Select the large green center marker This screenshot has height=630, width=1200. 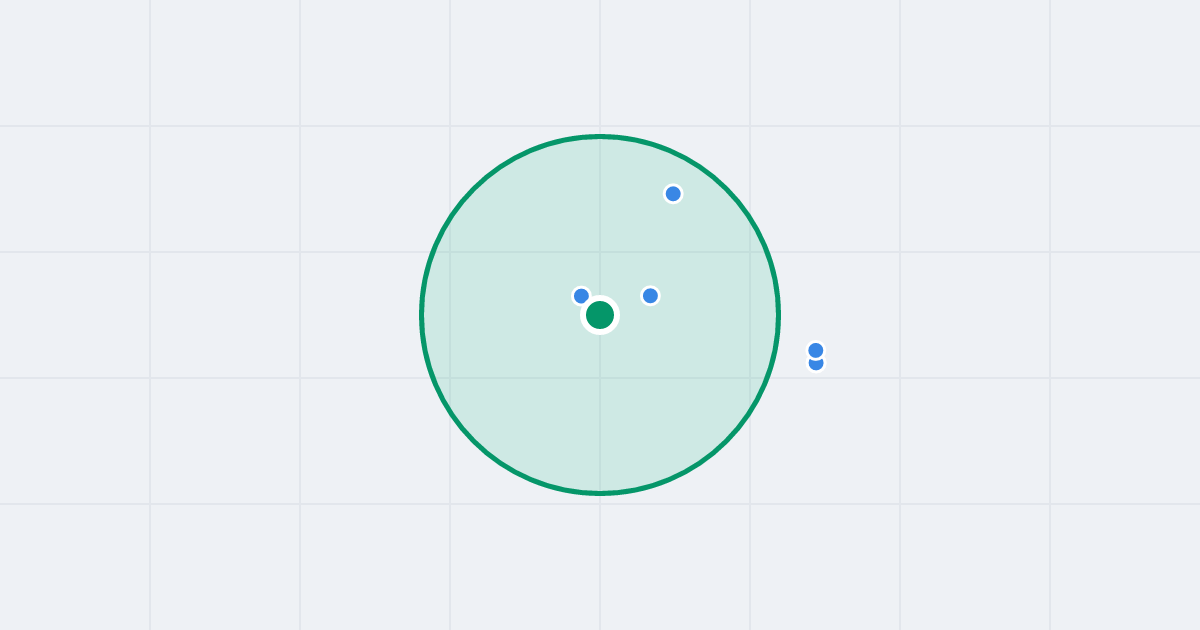click(600, 315)
